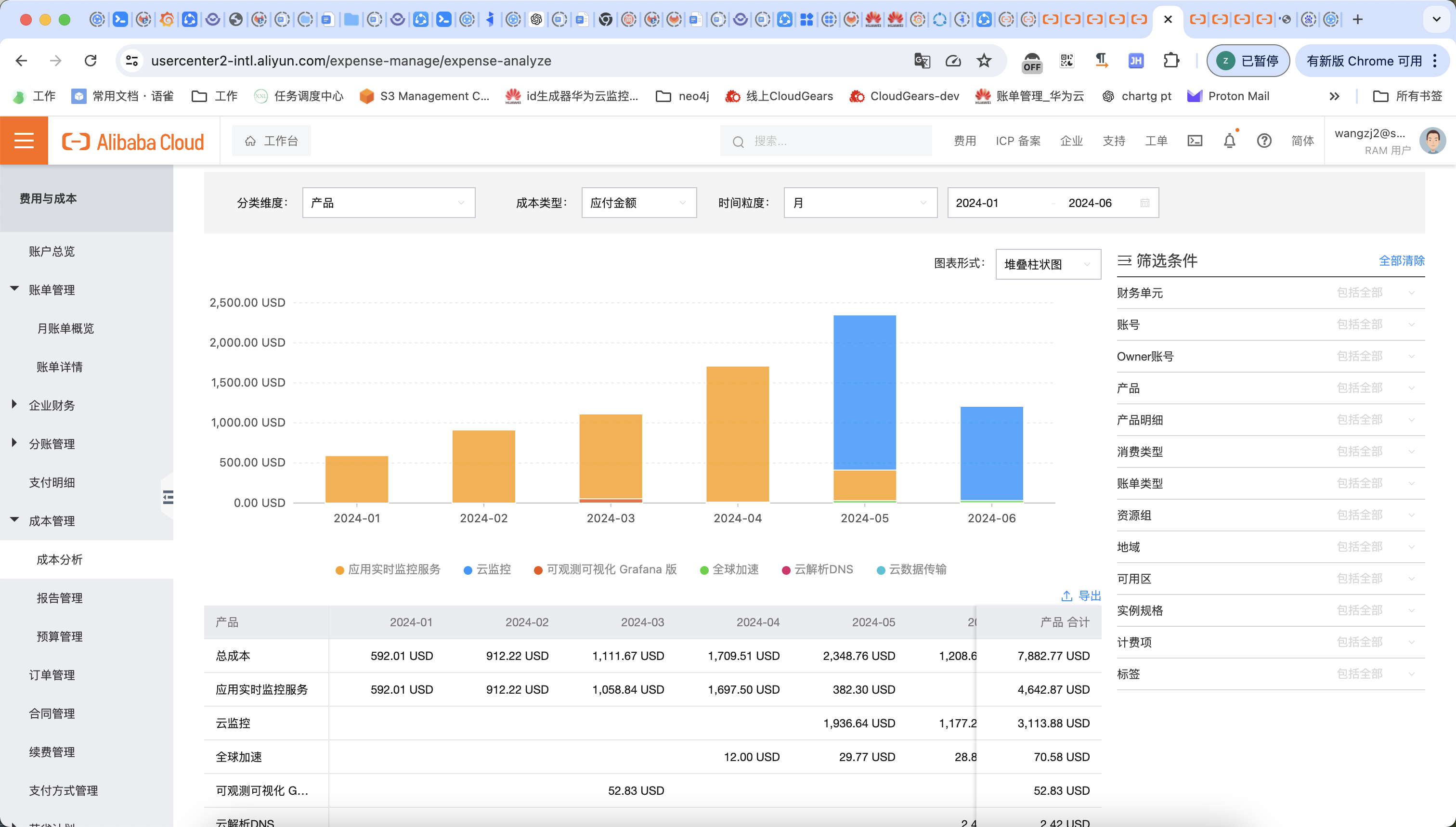The height and width of the screenshot is (827, 1456).
Task: Click the Google Translate icon in address bar
Action: (x=922, y=61)
